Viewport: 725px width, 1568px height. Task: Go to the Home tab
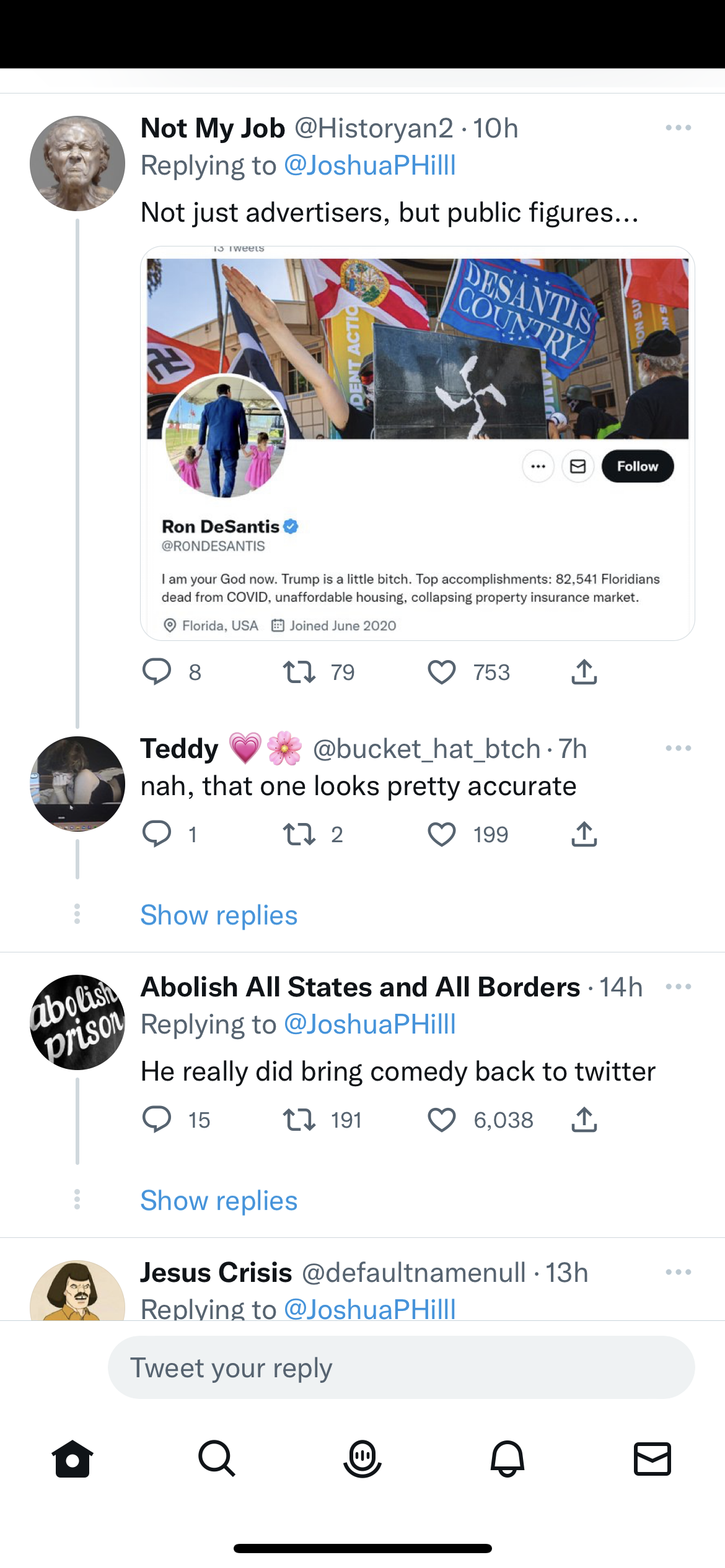(x=72, y=1459)
